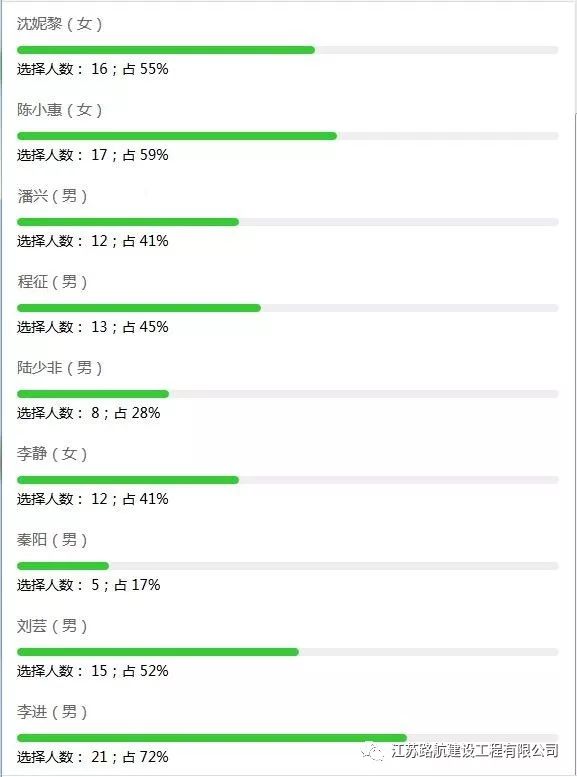This screenshot has height=777, width=577.
Task: Click candidate name 陈小惠（女）
Action: click(60, 110)
